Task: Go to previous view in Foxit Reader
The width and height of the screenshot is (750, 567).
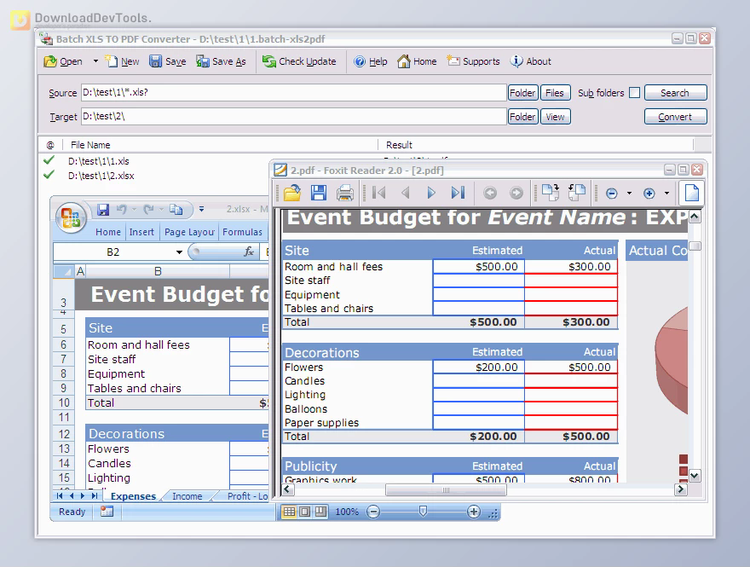Action: (490, 193)
